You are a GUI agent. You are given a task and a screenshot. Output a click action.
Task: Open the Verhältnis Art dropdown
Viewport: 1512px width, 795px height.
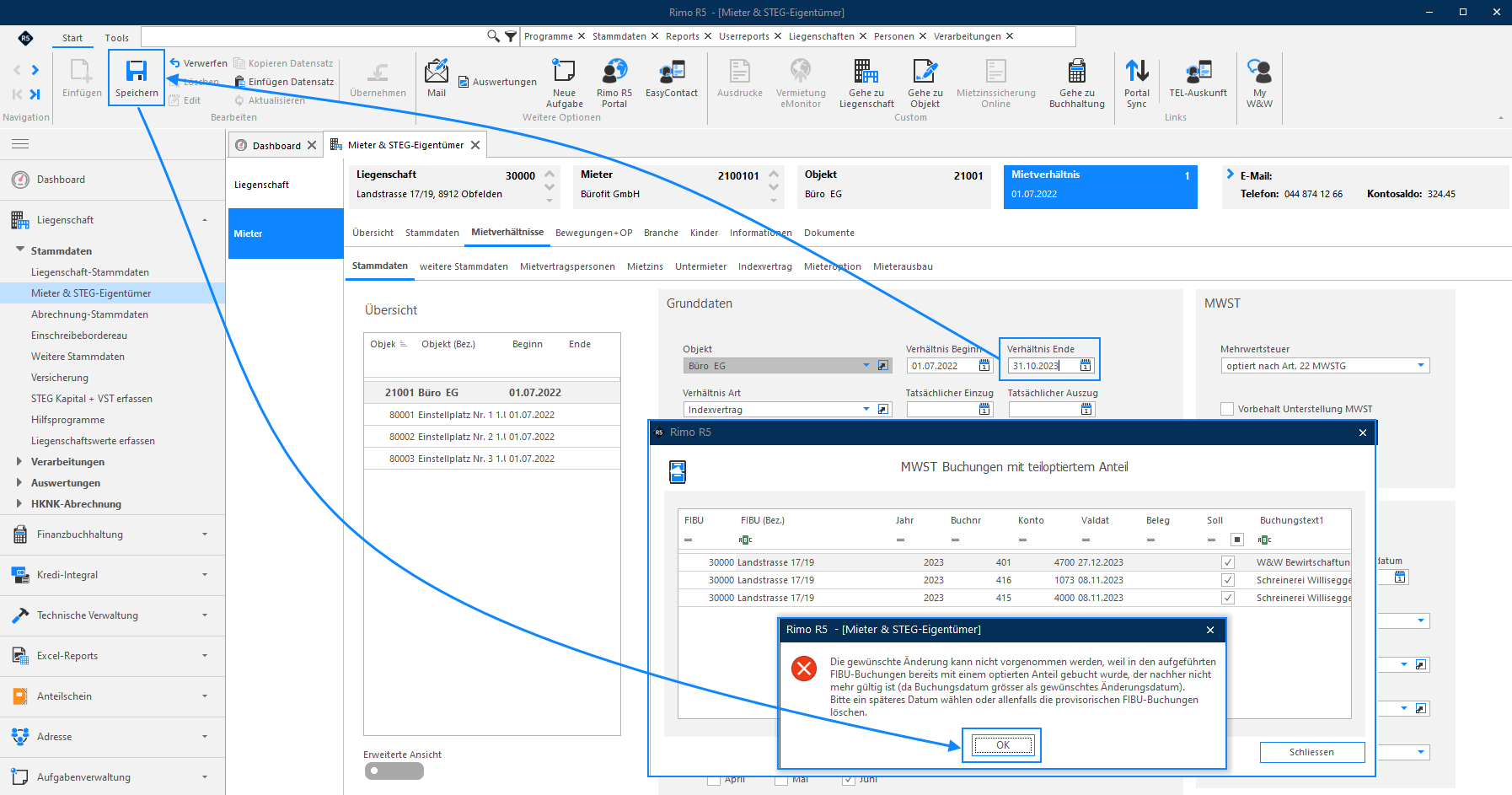pos(866,410)
